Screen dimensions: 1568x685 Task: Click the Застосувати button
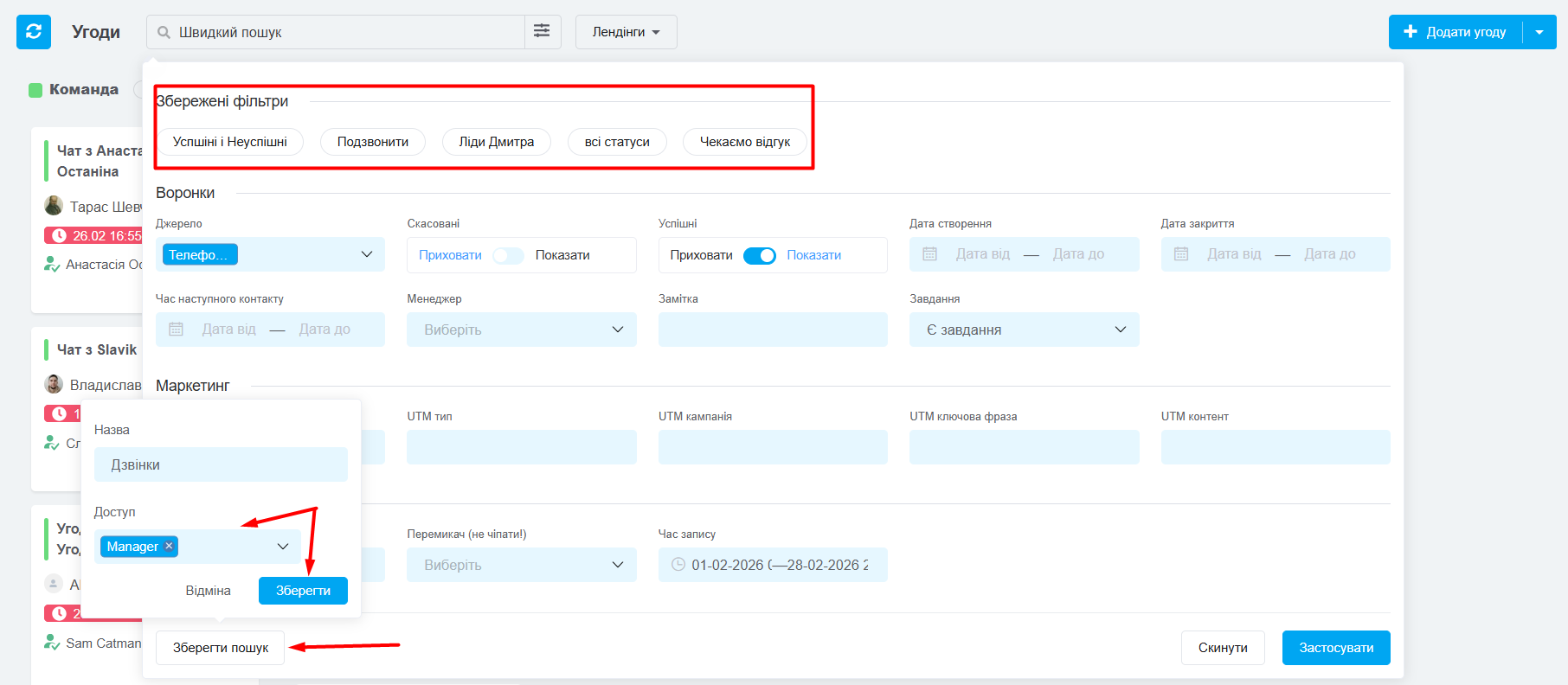pyautogui.click(x=1335, y=648)
